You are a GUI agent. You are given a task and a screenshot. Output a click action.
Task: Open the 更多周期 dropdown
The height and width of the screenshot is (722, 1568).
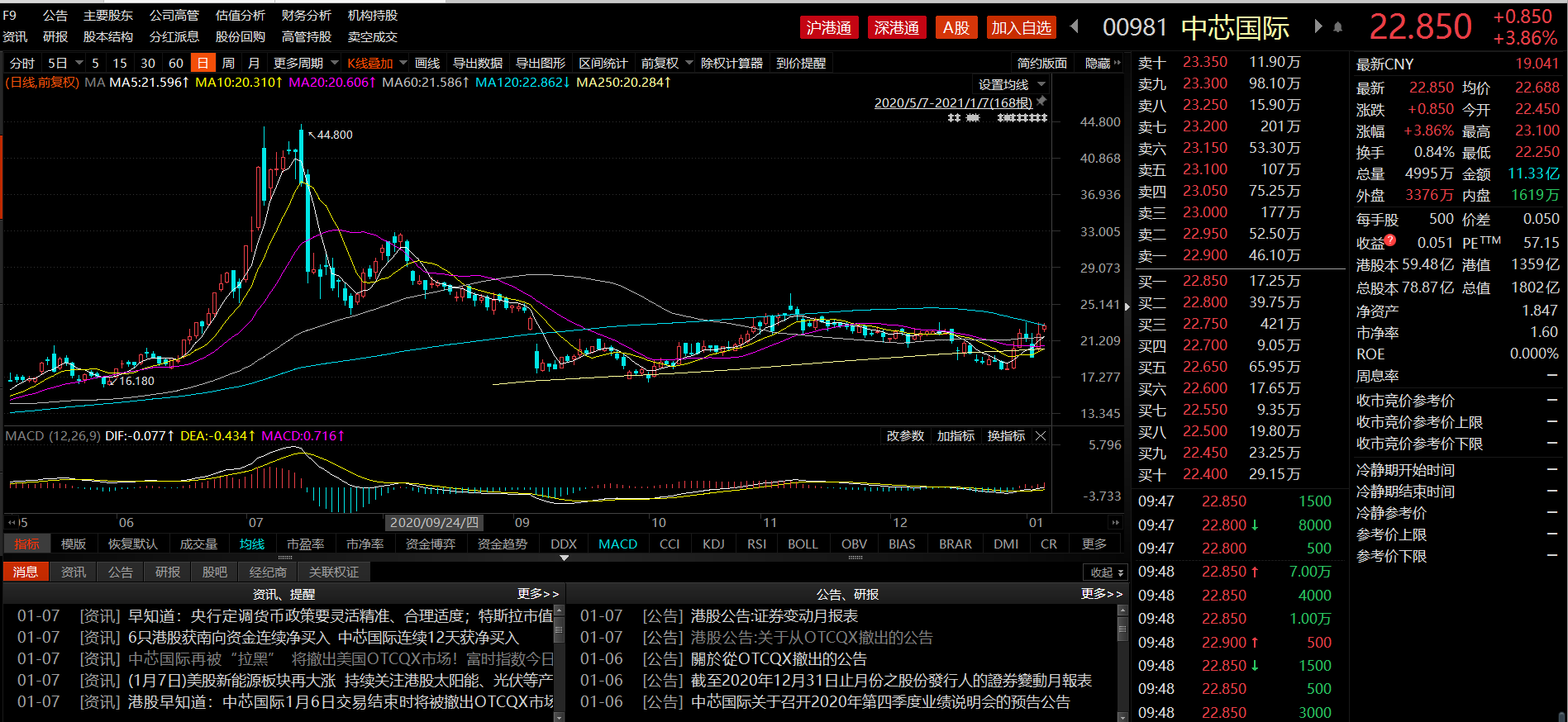(x=335, y=63)
